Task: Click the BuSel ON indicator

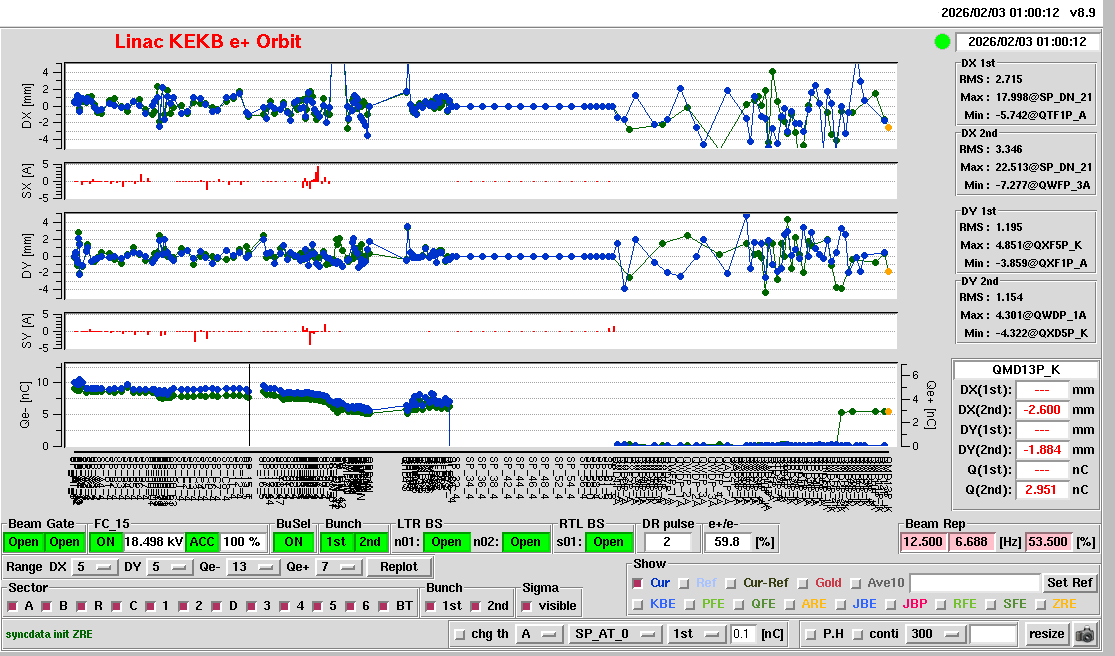Action: [293, 542]
